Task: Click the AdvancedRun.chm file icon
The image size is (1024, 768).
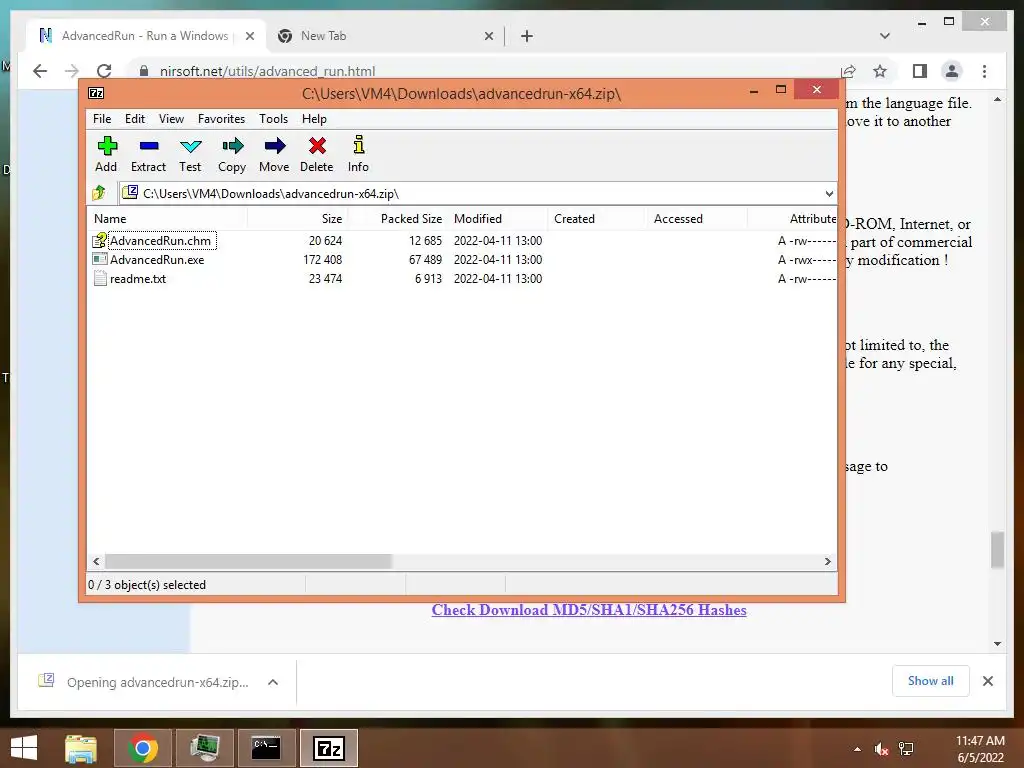Action: [x=99, y=240]
